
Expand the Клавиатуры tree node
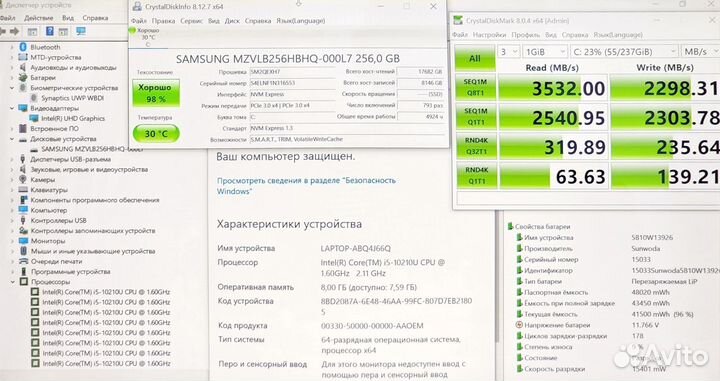12,190
